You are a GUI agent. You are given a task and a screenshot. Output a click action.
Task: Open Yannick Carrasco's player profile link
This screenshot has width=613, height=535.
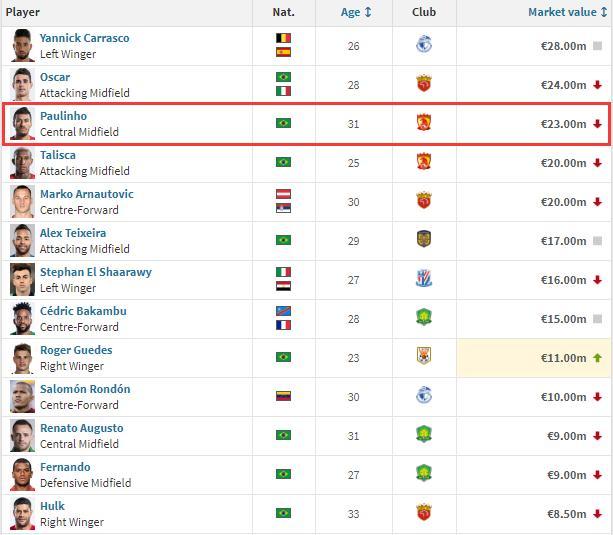[x=84, y=38]
